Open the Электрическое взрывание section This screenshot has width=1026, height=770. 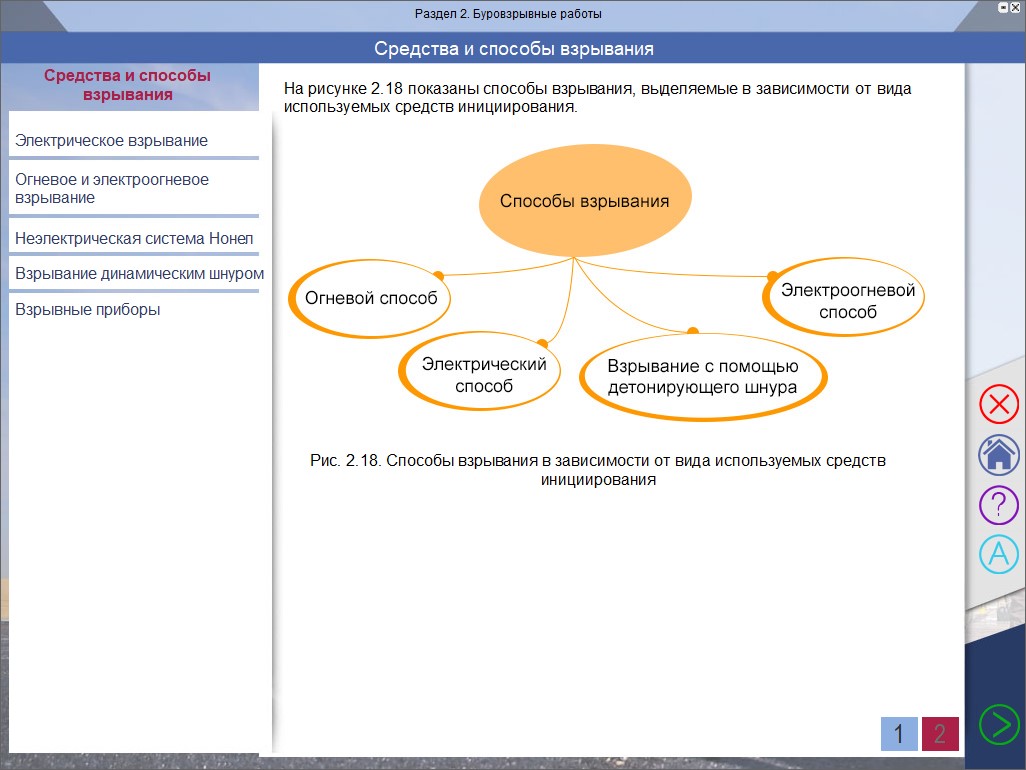[x=112, y=141]
